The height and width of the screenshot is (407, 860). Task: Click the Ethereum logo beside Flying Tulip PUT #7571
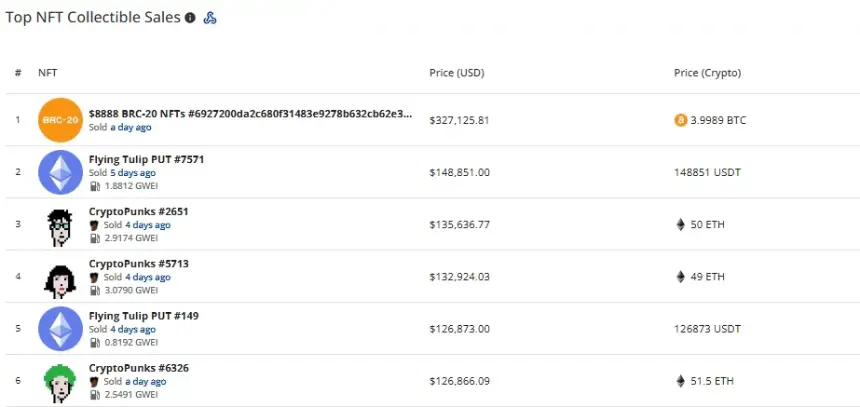coord(60,172)
